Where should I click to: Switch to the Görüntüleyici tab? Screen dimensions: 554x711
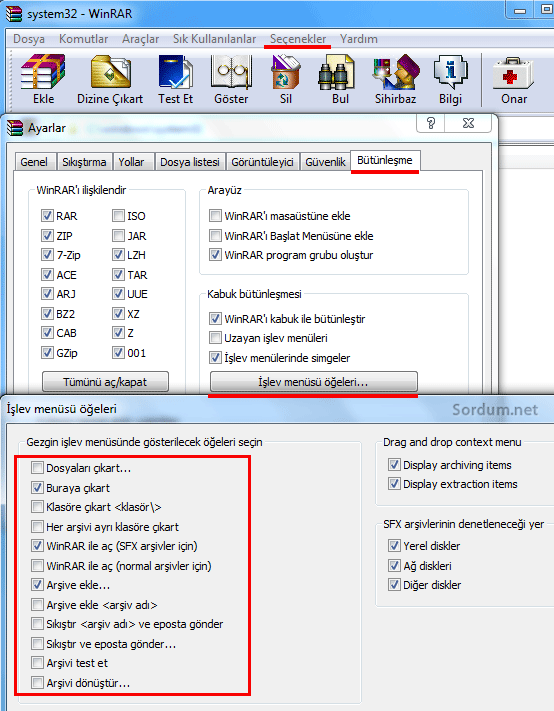click(x=262, y=162)
